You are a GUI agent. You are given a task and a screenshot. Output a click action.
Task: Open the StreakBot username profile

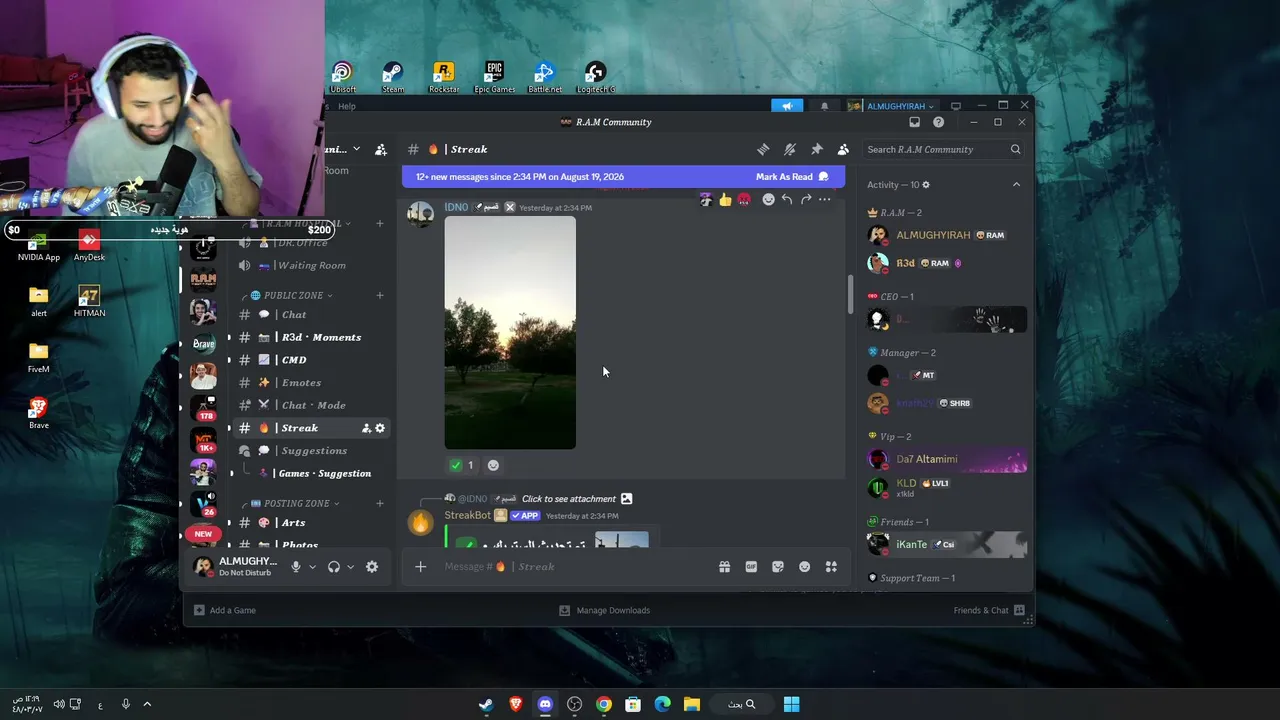468,515
